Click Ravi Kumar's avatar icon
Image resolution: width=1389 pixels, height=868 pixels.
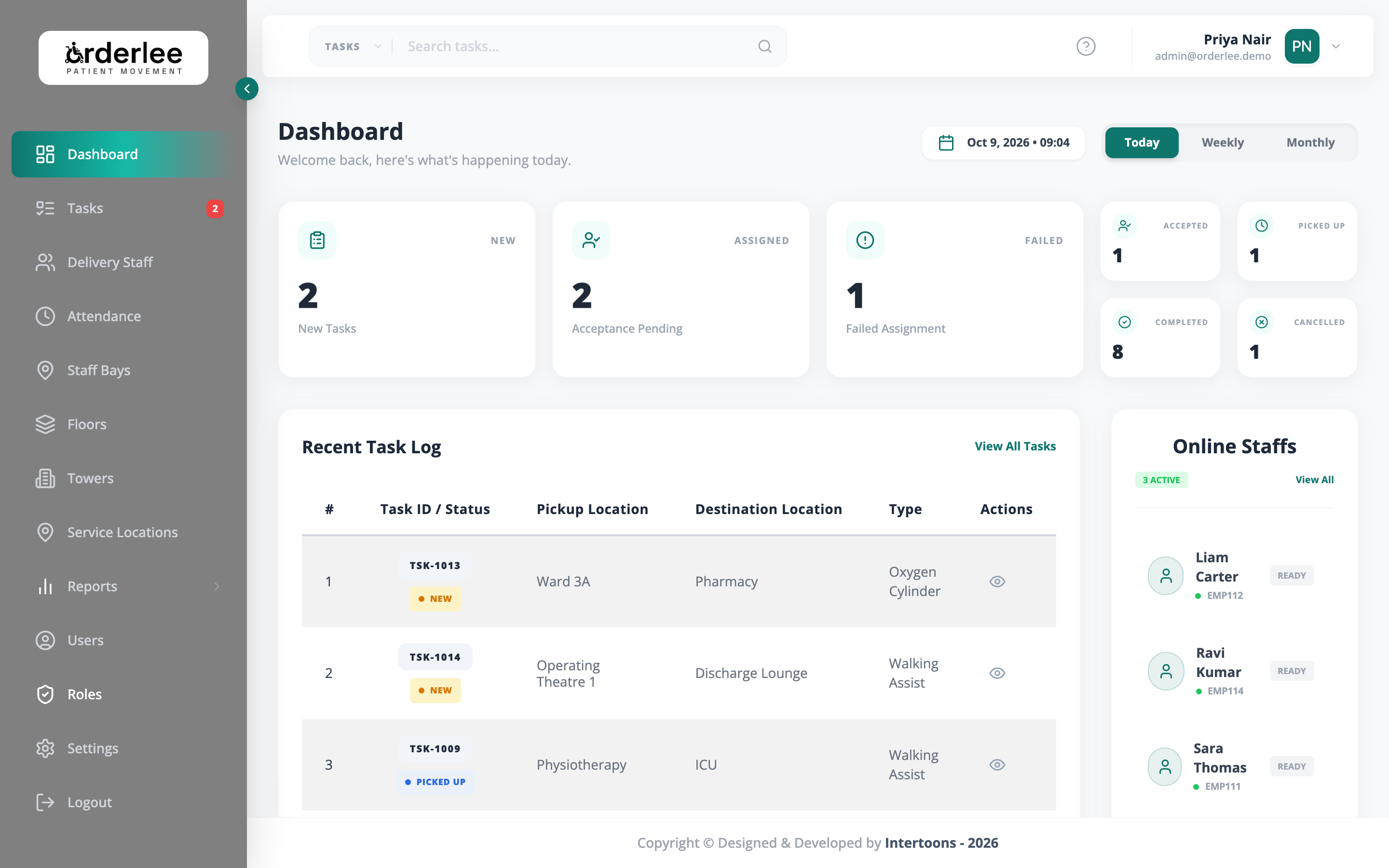pyautogui.click(x=1166, y=671)
